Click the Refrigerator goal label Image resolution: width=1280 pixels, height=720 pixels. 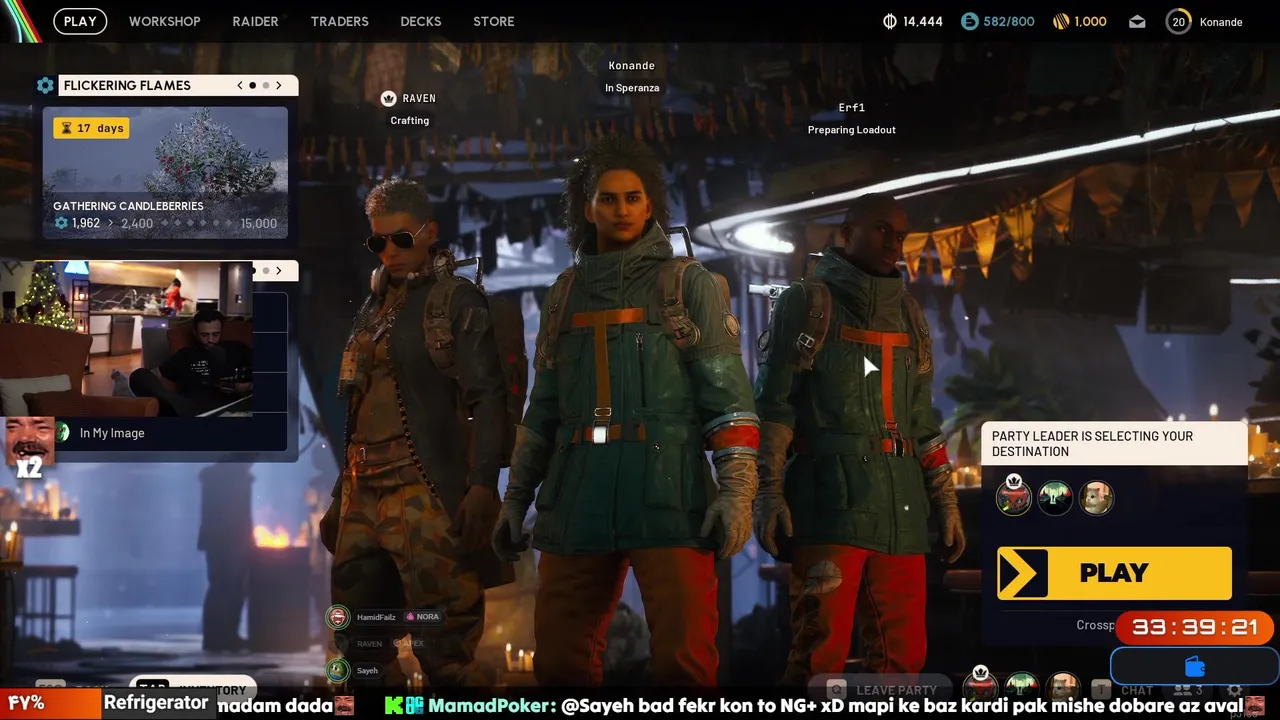157,703
